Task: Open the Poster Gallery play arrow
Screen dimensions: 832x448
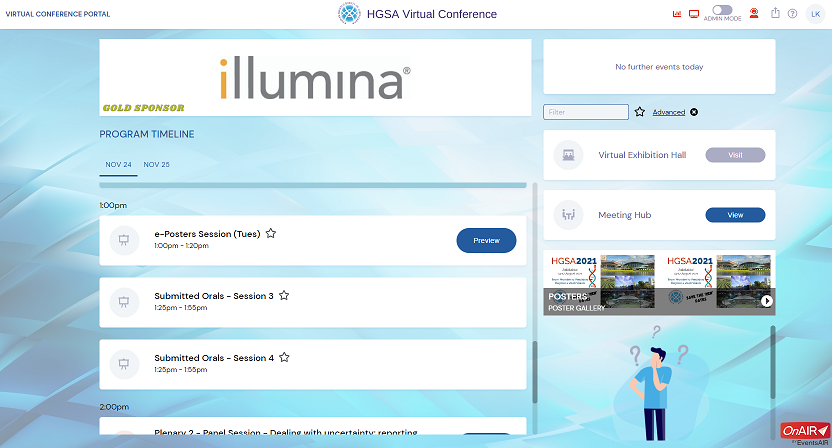Action: (767, 301)
